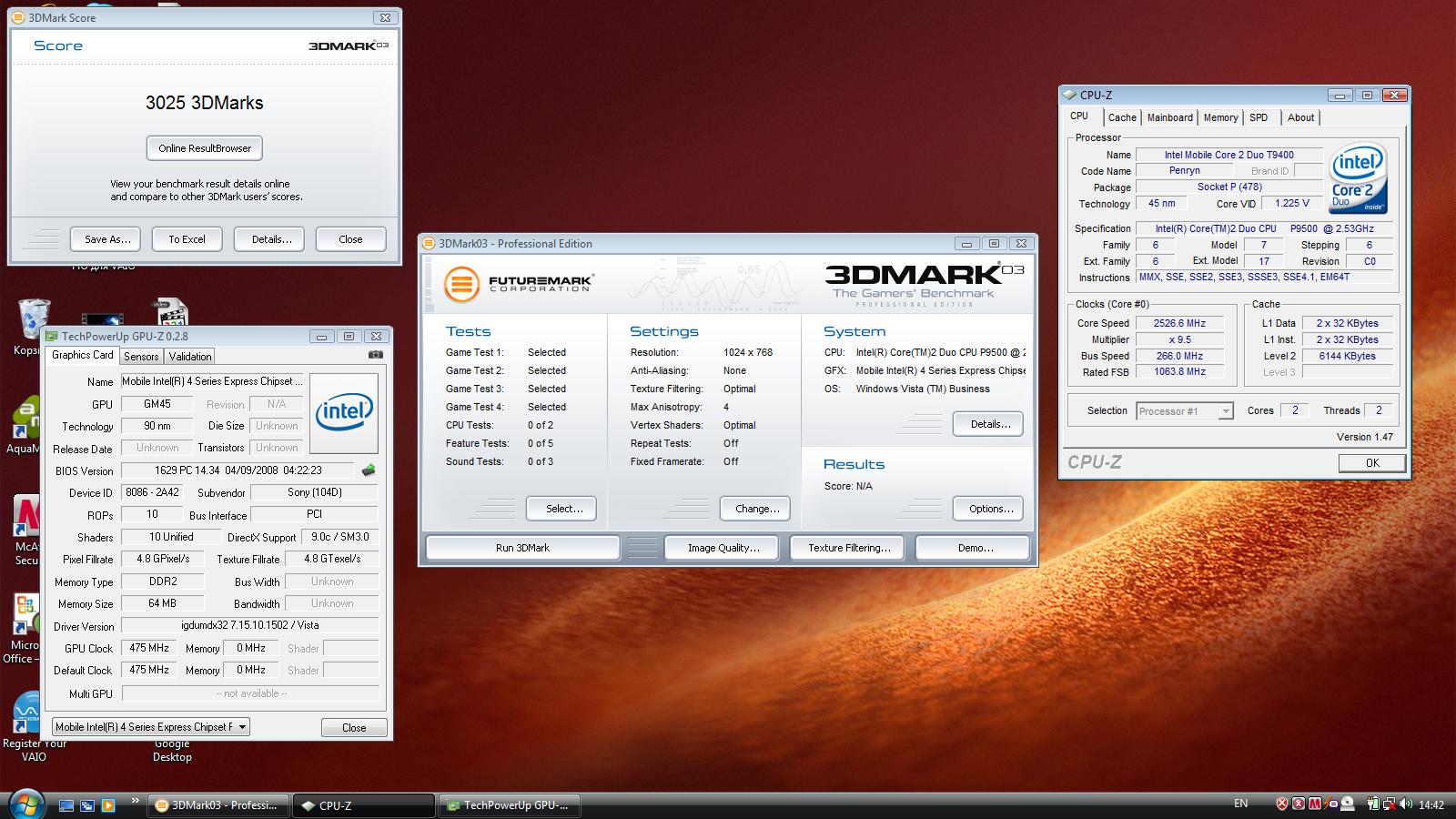
Task: Select GPU-Z Graphics Card tab
Action: 82,355
